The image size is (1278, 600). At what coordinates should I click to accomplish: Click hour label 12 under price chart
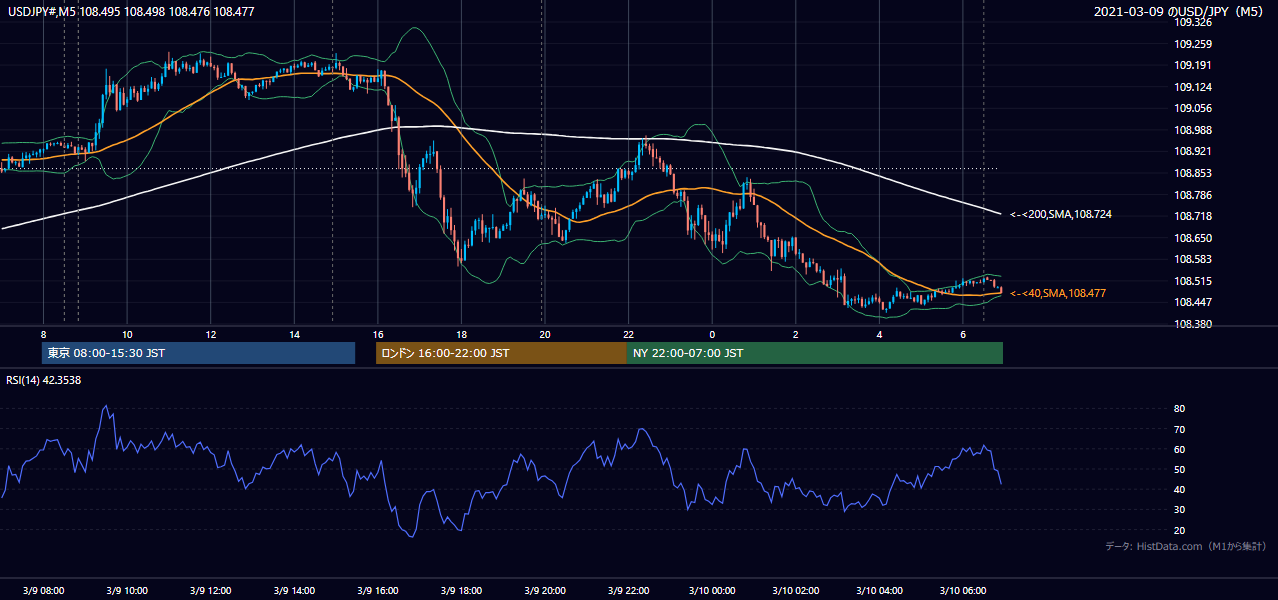(211, 334)
